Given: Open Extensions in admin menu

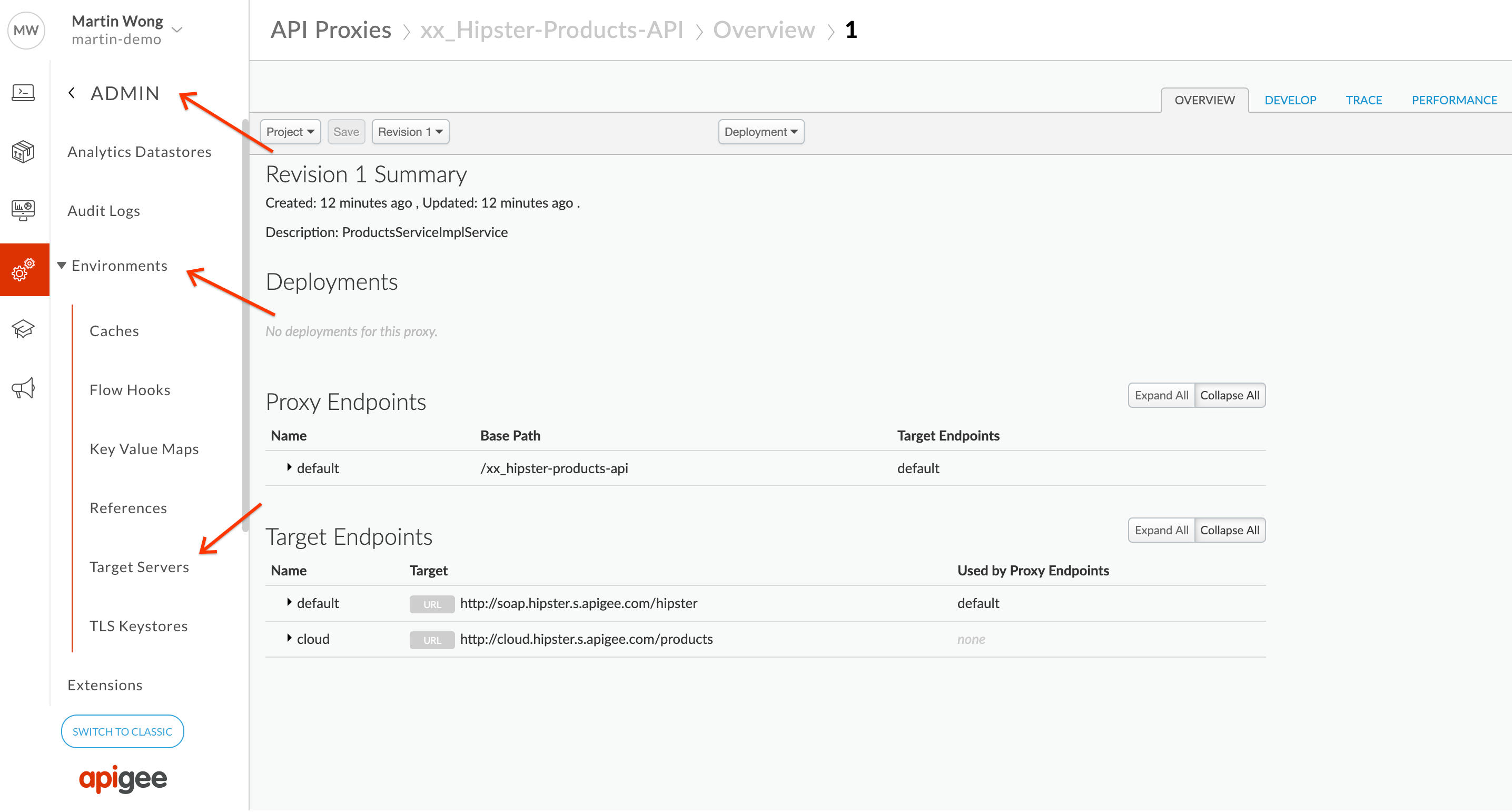Looking at the screenshot, I should coord(104,685).
